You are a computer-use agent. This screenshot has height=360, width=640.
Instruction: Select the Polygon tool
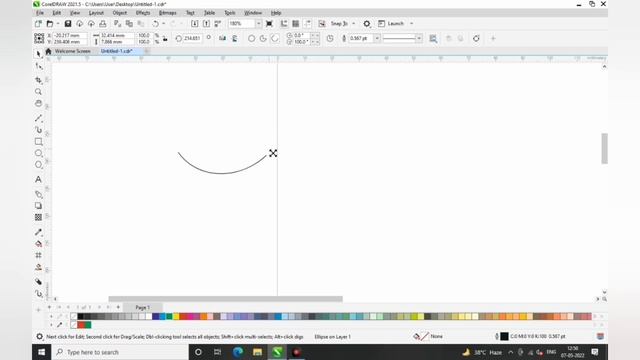(38, 165)
